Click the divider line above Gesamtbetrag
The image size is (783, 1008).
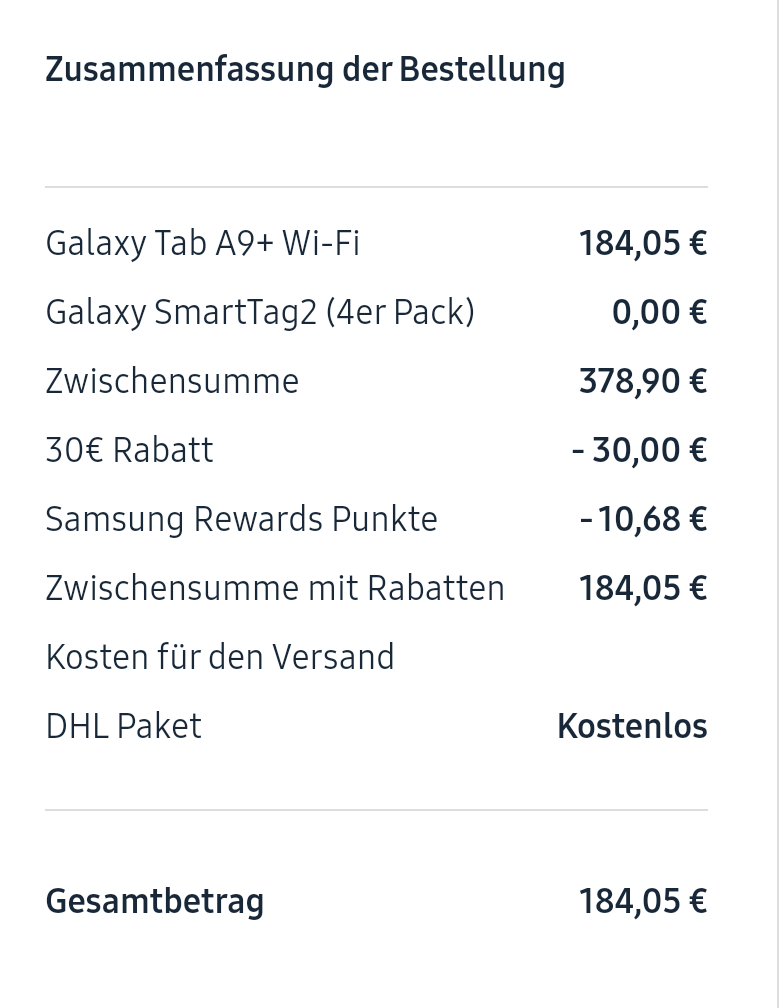(x=376, y=810)
